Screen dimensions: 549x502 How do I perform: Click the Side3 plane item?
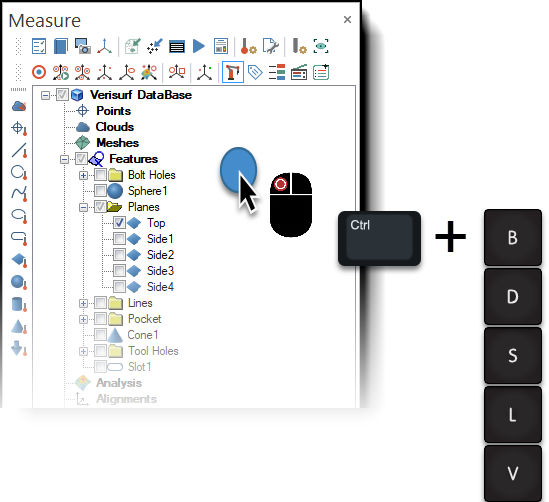(x=160, y=271)
